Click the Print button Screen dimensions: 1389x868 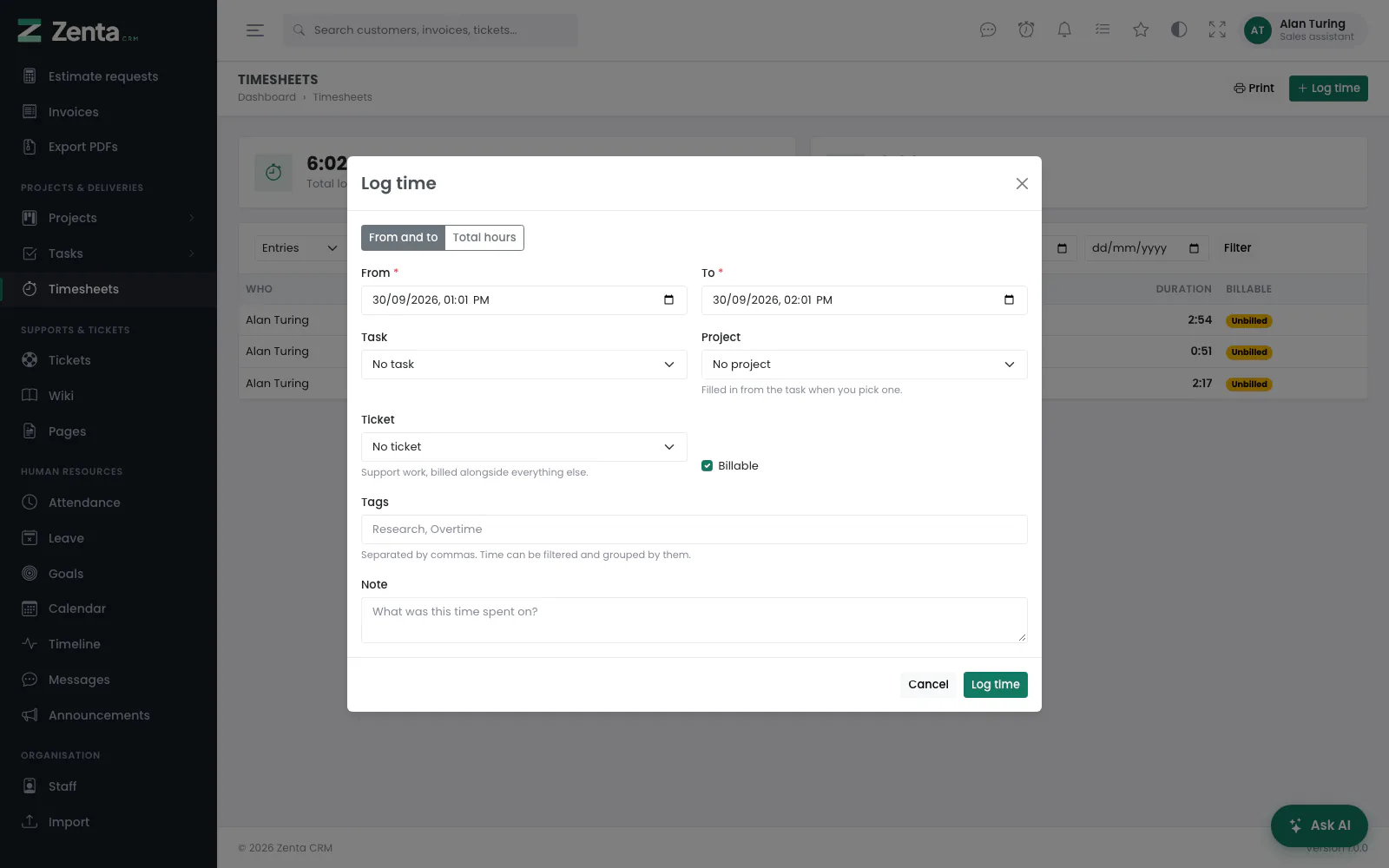click(1254, 89)
